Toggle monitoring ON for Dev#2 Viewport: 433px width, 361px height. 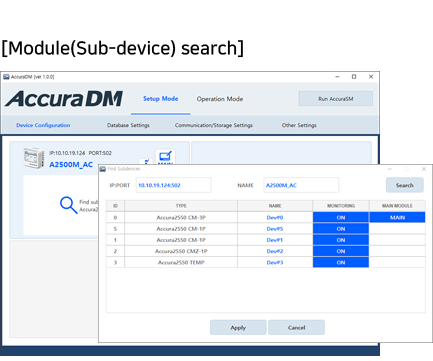(341, 251)
